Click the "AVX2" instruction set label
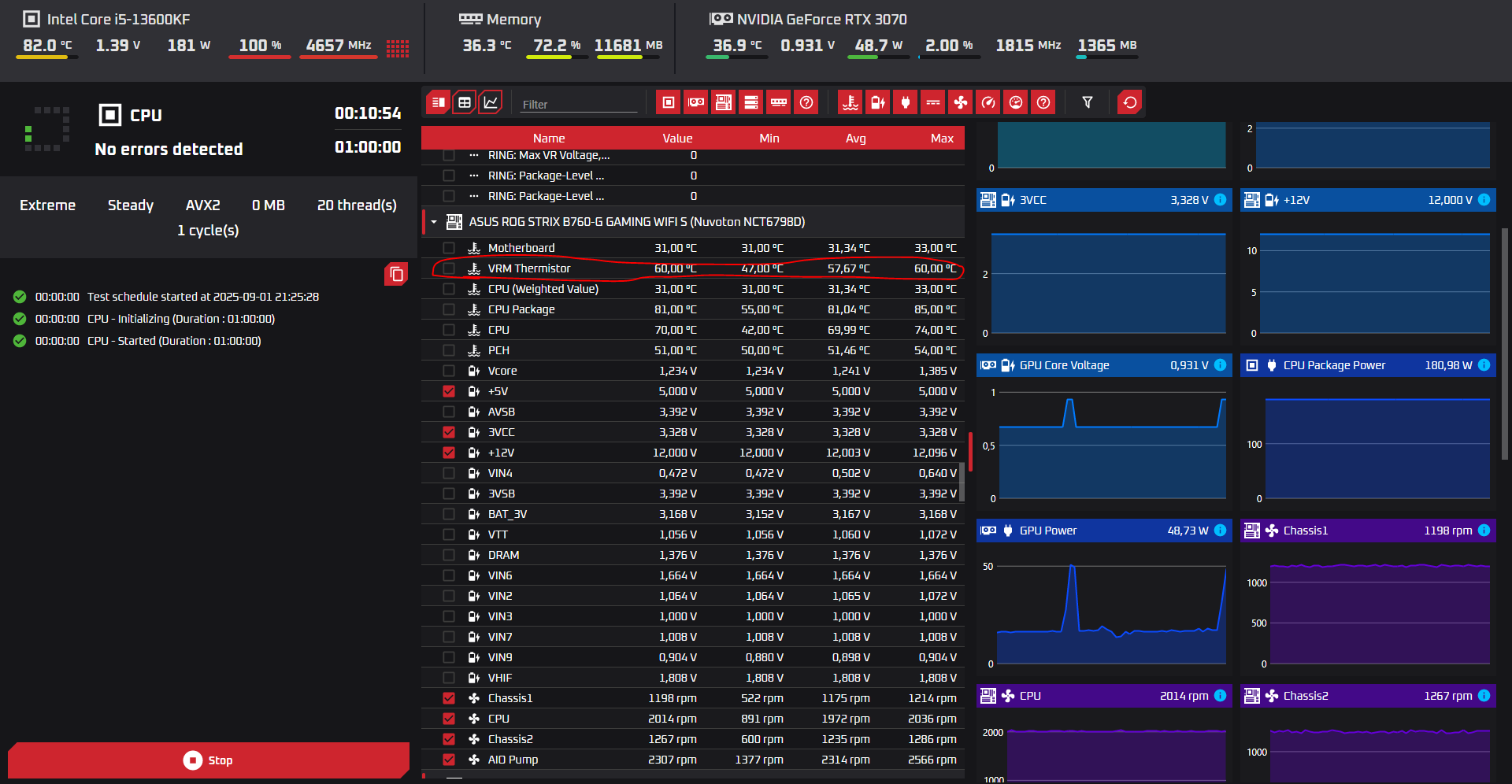 click(203, 205)
